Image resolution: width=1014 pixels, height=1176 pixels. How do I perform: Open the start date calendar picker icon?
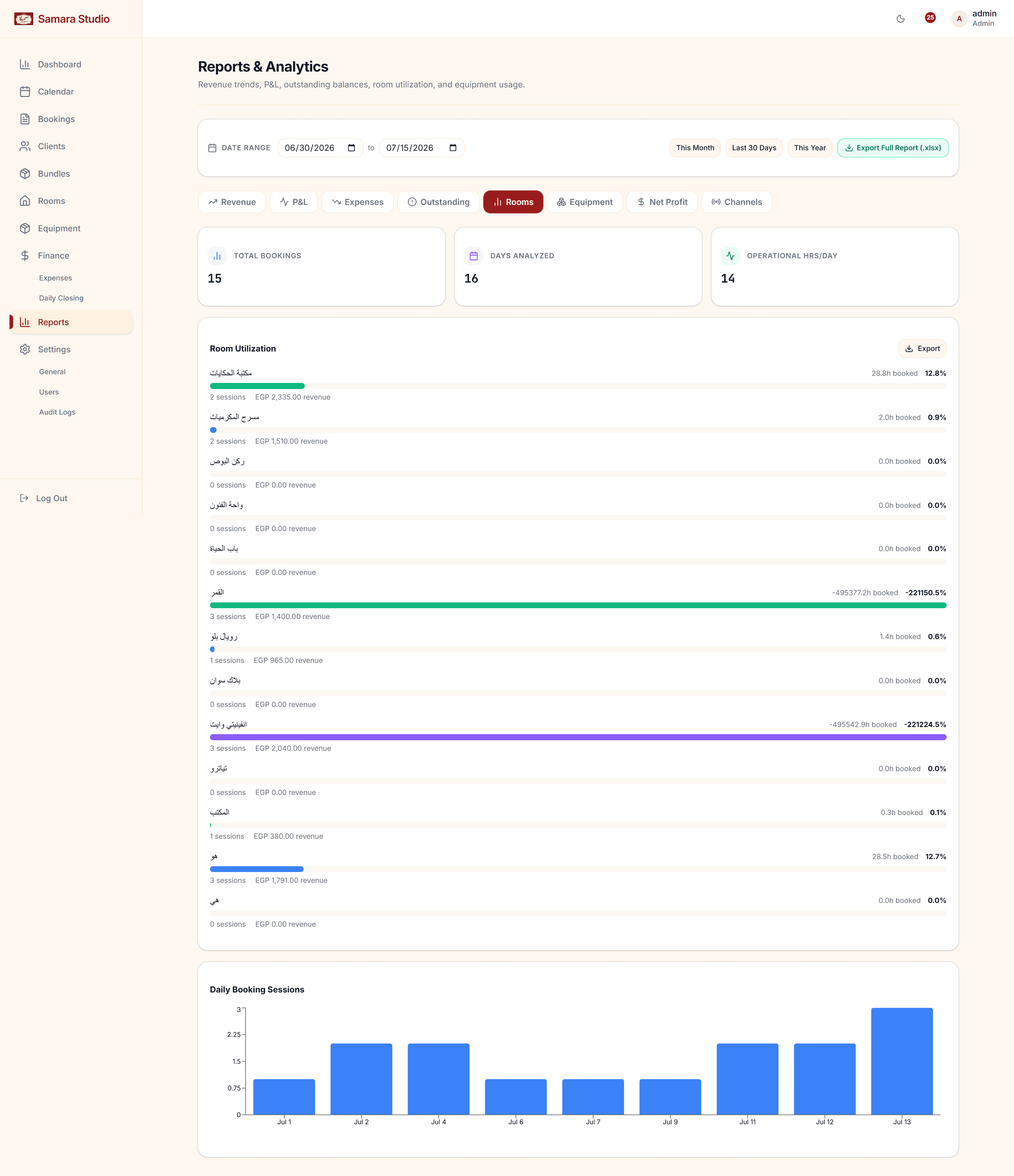(x=351, y=148)
